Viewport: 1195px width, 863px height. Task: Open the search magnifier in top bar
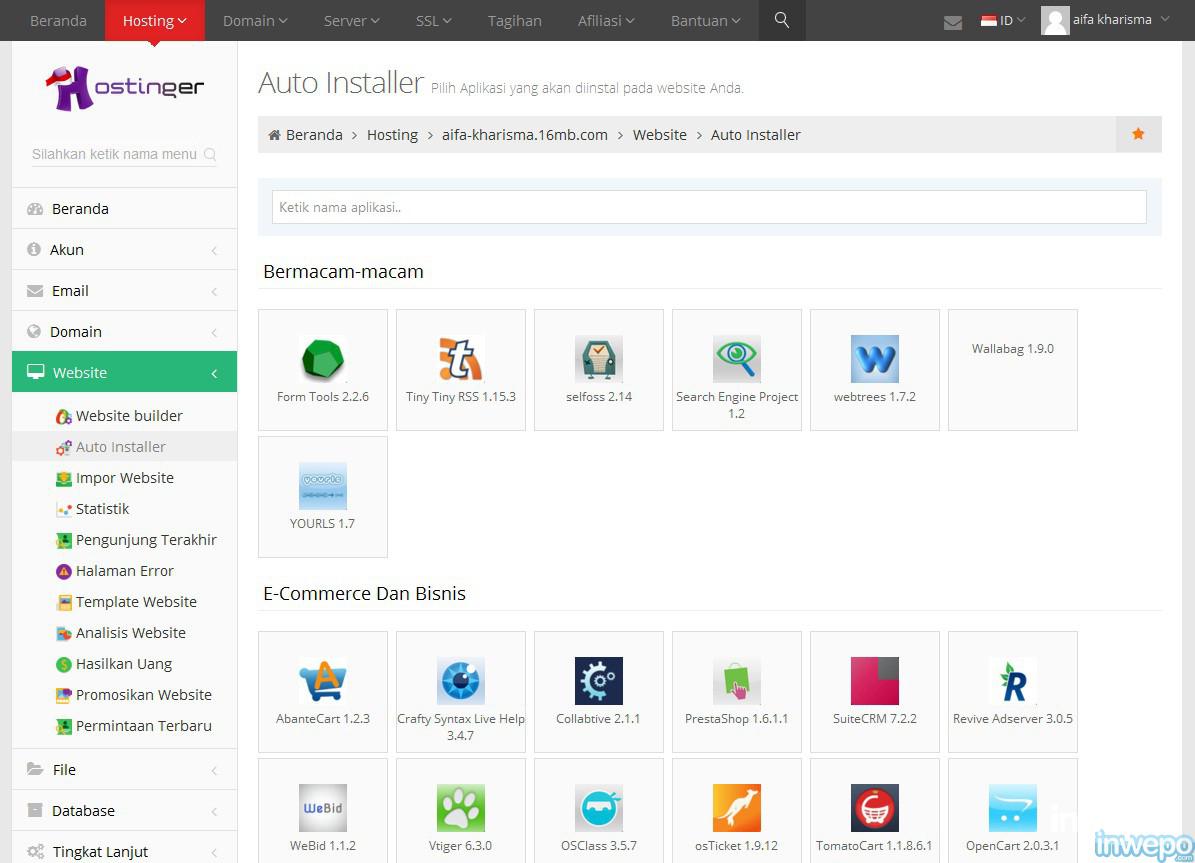click(x=782, y=20)
